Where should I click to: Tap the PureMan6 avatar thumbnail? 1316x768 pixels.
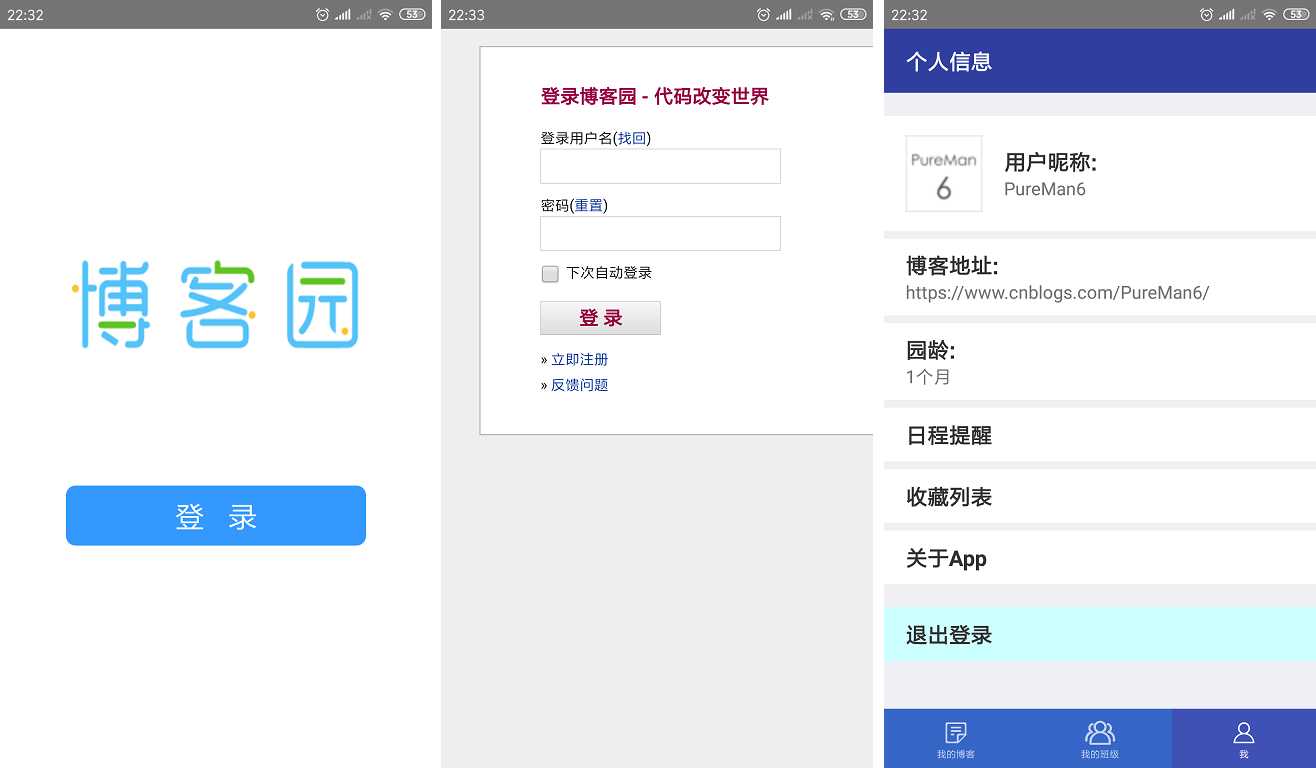[x=944, y=174]
